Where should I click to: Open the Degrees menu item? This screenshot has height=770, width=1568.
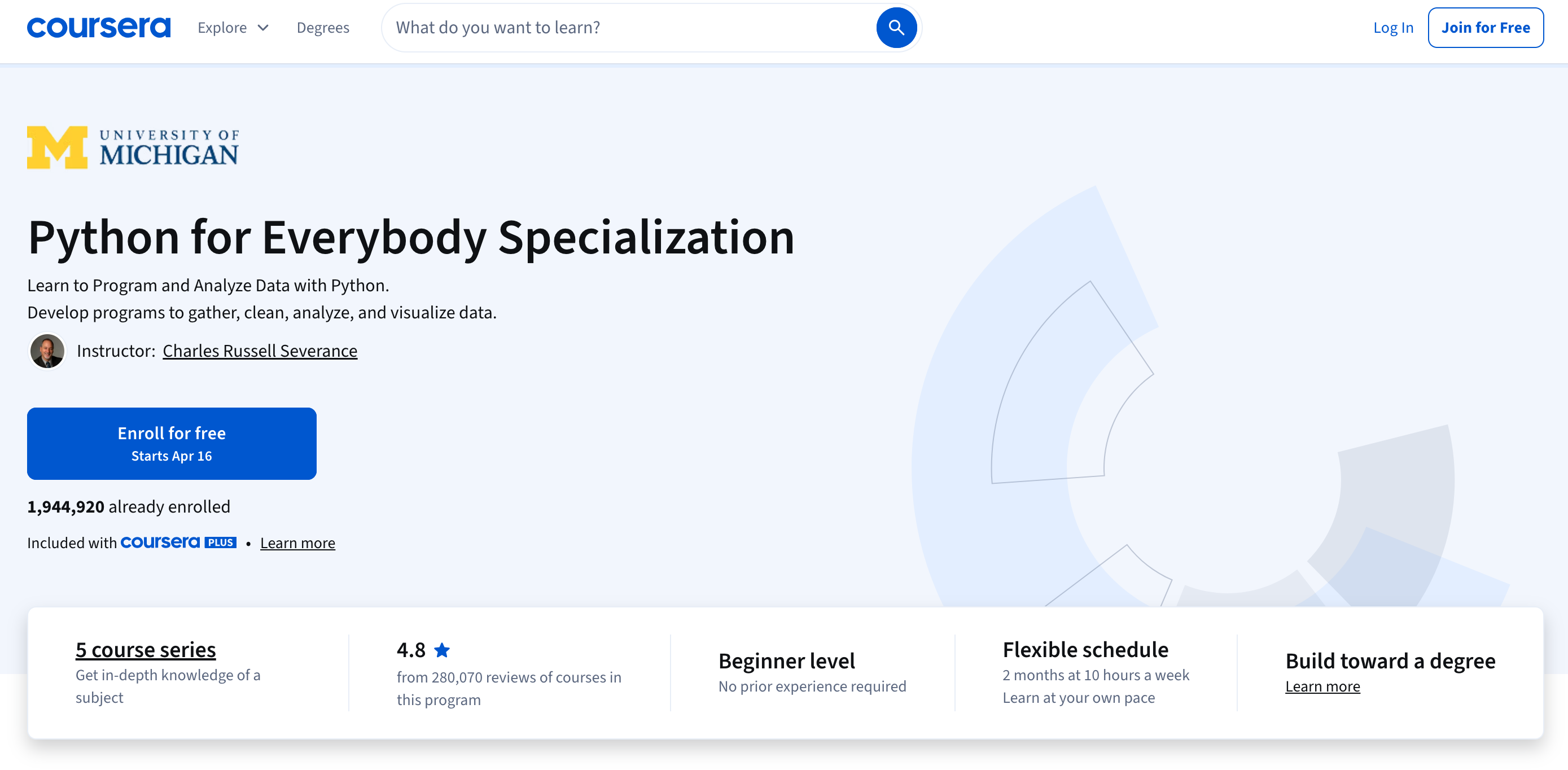[x=323, y=28]
